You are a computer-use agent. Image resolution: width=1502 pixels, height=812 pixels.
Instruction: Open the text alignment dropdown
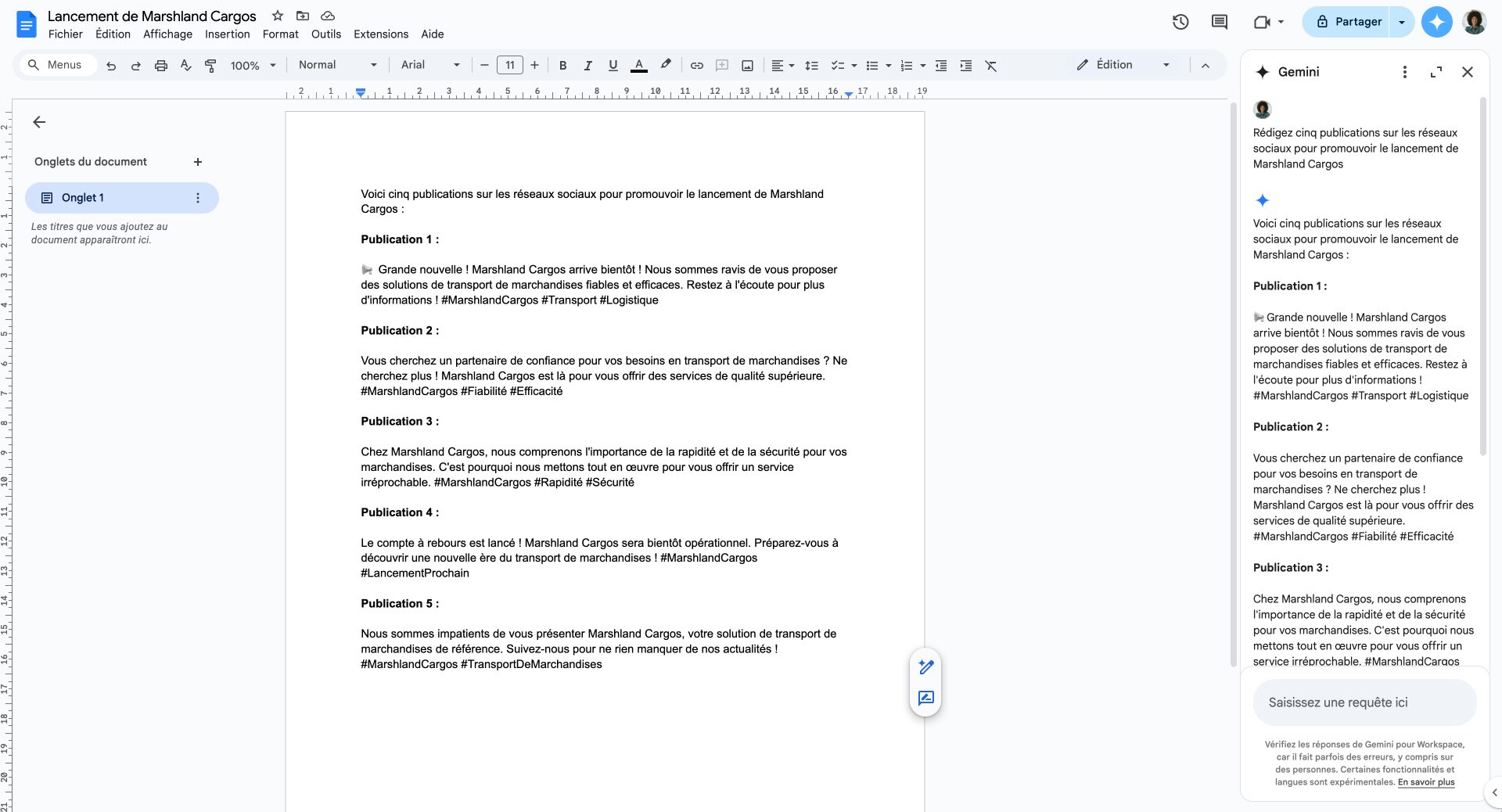(782, 66)
